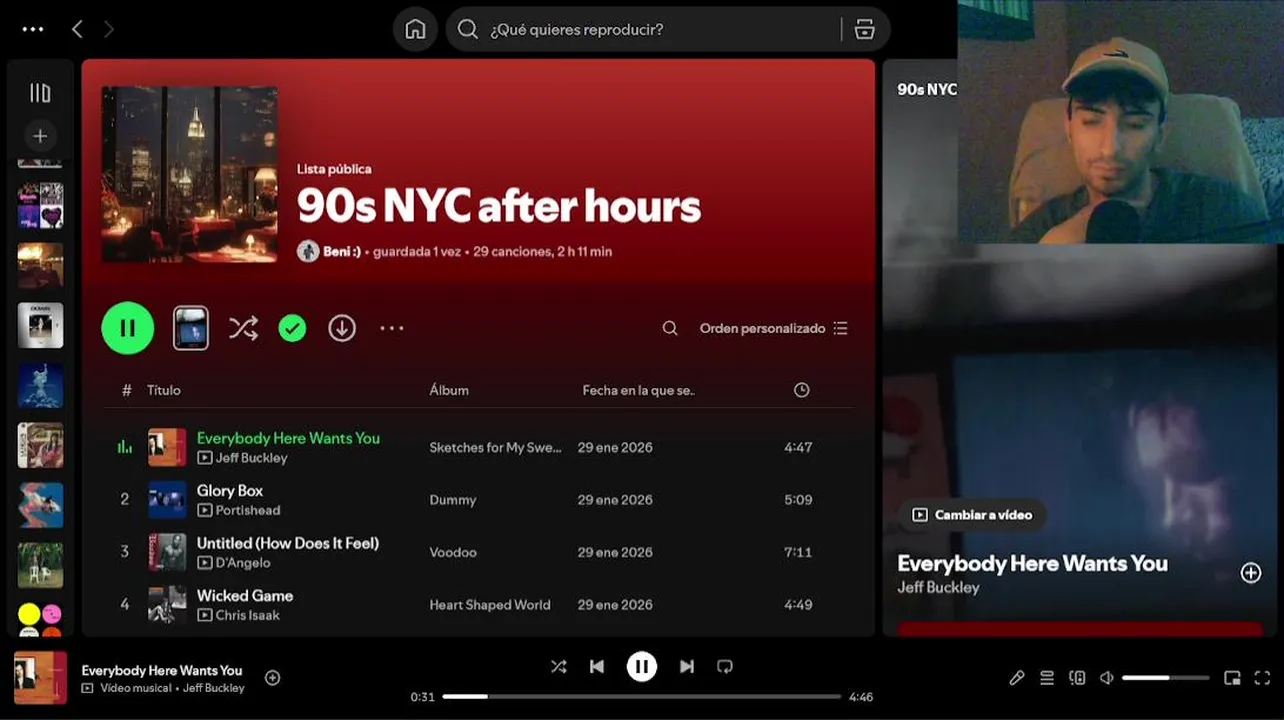Expand Your Library sidebar icon
Screen dimensions: 1284x720
click(x=40, y=93)
